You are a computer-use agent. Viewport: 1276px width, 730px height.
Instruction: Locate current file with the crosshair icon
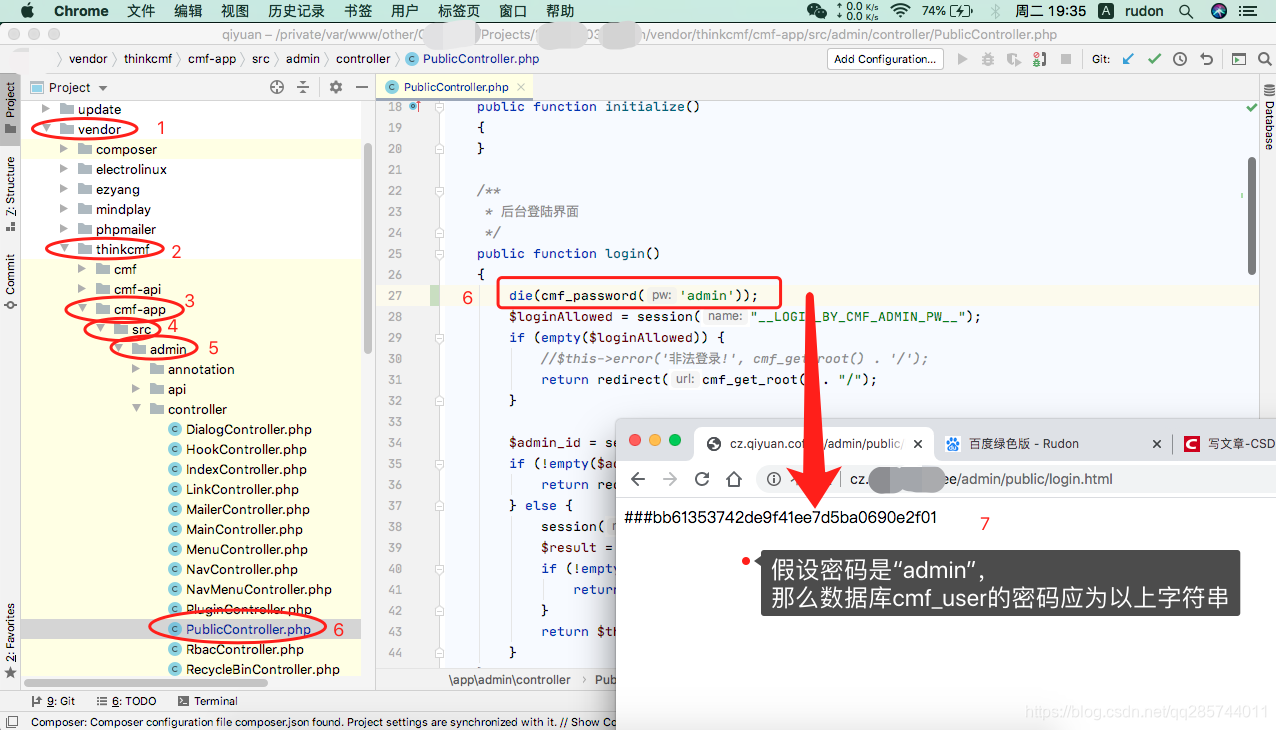(x=276, y=87)
